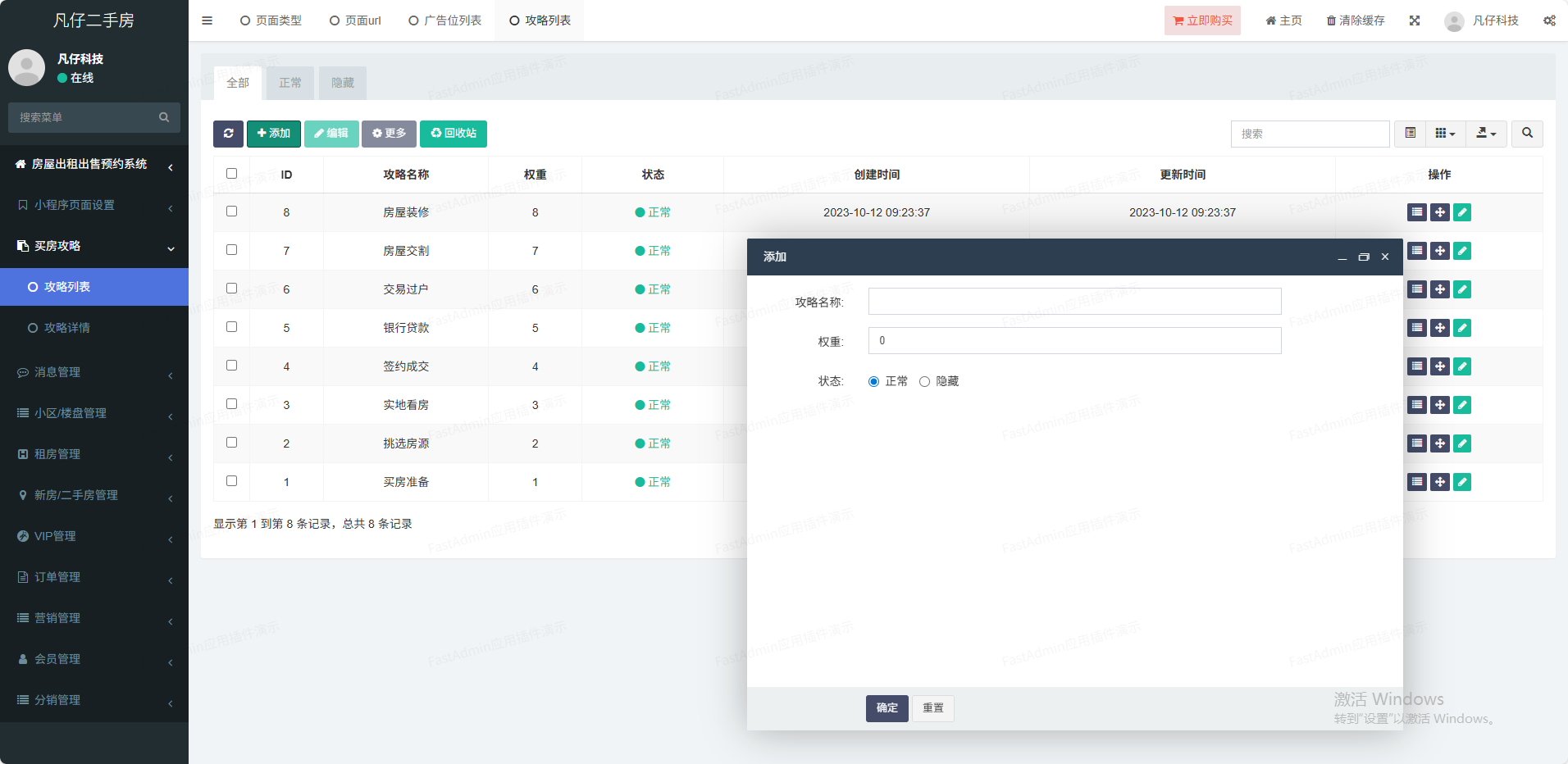Toggle the table list view icon
Viewport: 1568px width, 764px height.
[1410, 134]
